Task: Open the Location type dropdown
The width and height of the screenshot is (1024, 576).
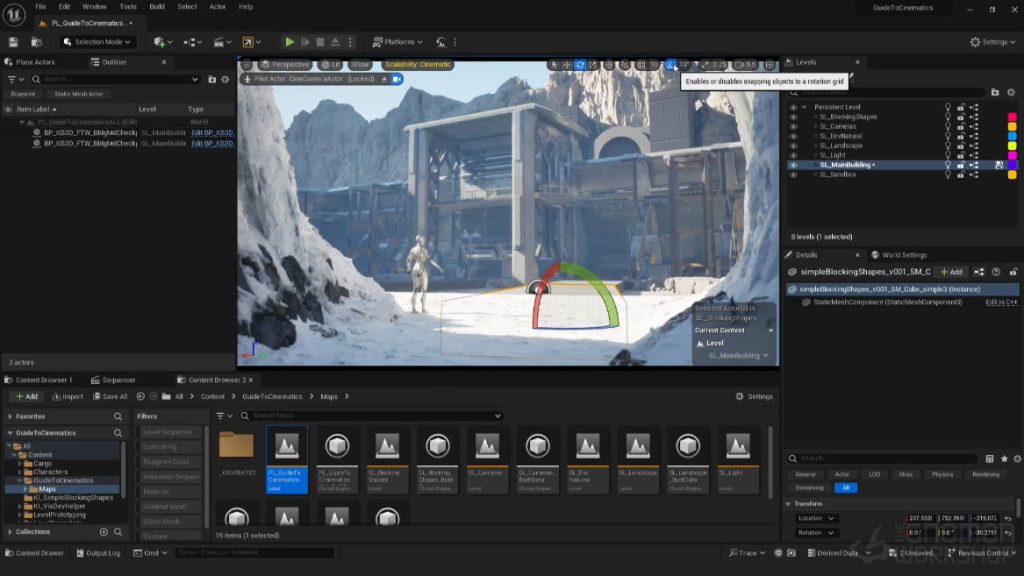Action: pos(816,519)
